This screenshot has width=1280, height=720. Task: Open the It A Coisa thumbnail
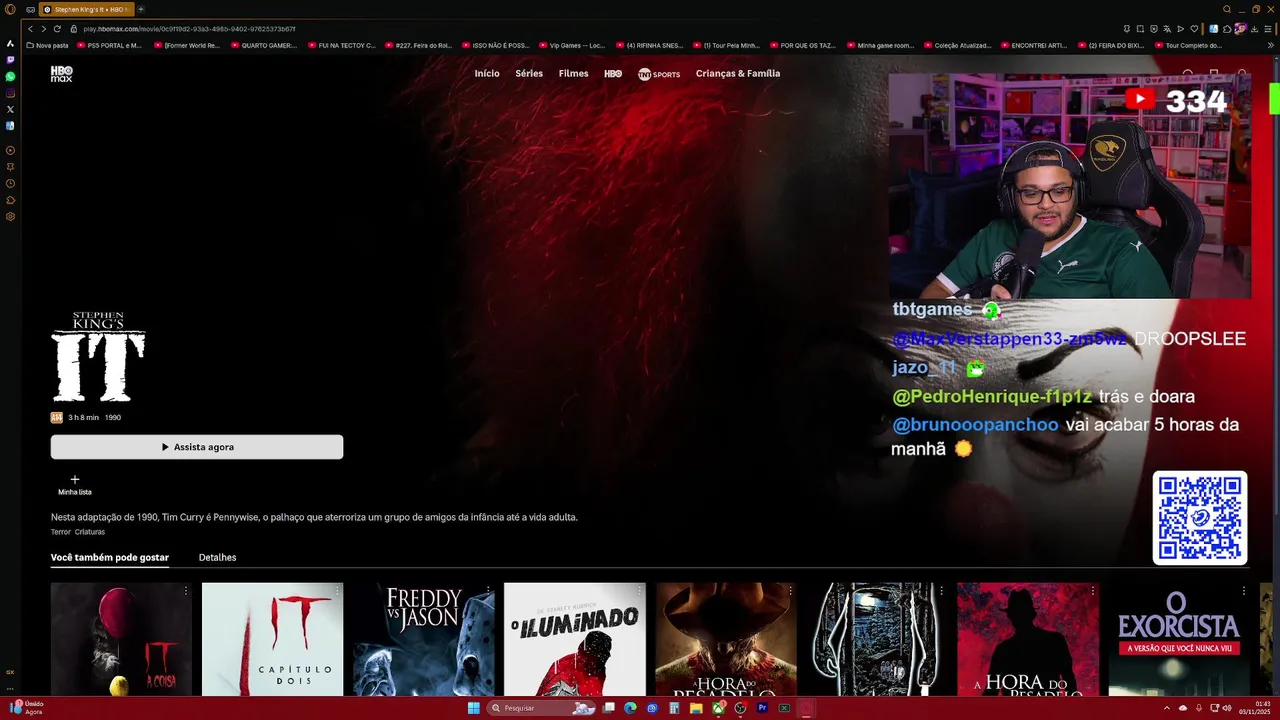tap(121, 639)
